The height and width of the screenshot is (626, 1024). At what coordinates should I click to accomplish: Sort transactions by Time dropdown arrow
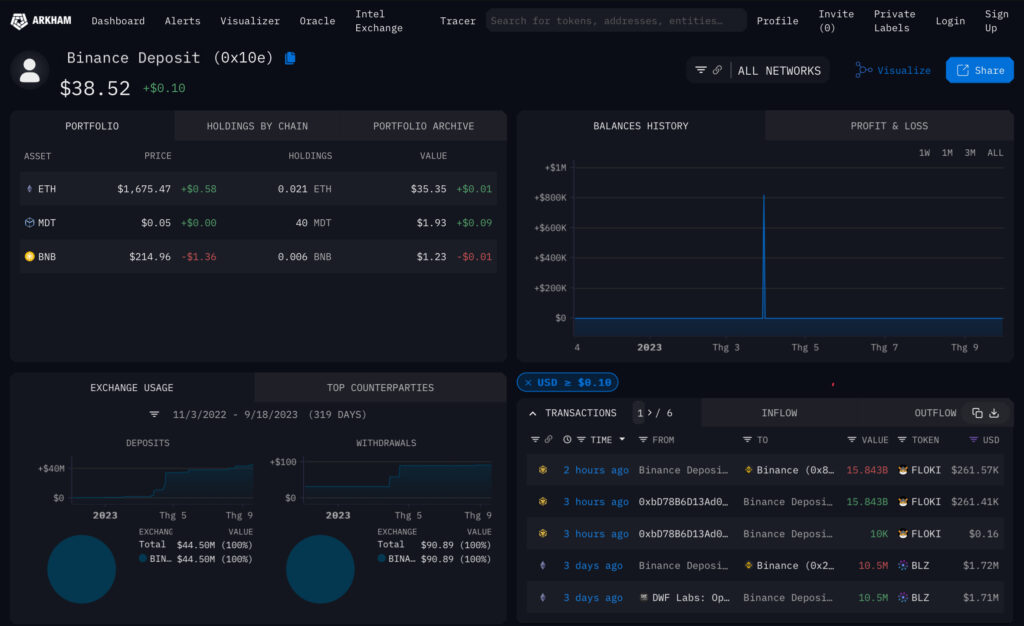tap(622, 439)
